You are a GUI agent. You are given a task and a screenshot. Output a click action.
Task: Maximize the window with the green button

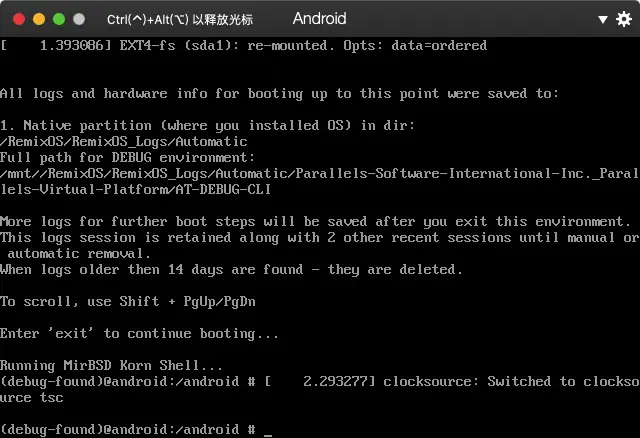[x=60, y=19]
